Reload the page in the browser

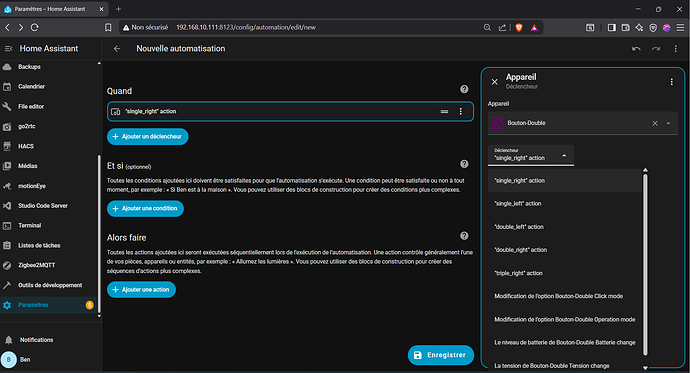pos(35,27)
